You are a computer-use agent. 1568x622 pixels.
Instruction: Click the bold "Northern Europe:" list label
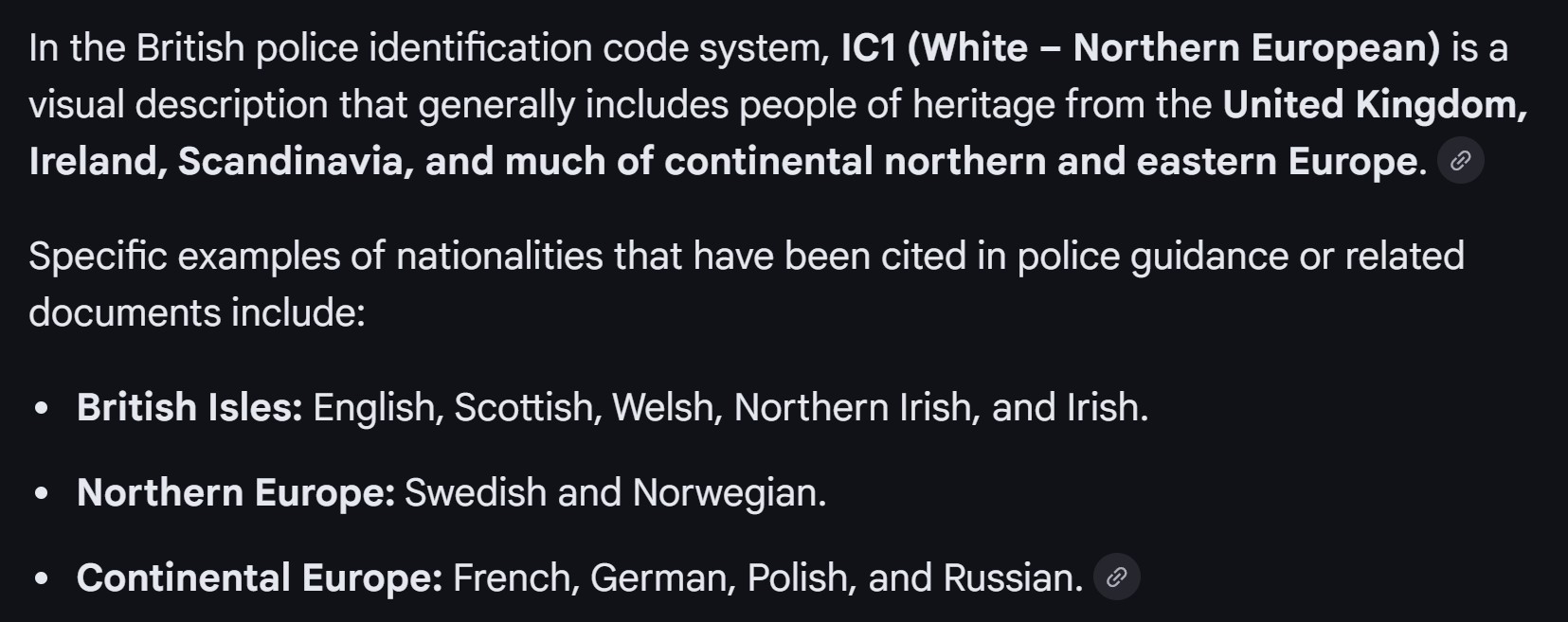[x=236, y=493]
